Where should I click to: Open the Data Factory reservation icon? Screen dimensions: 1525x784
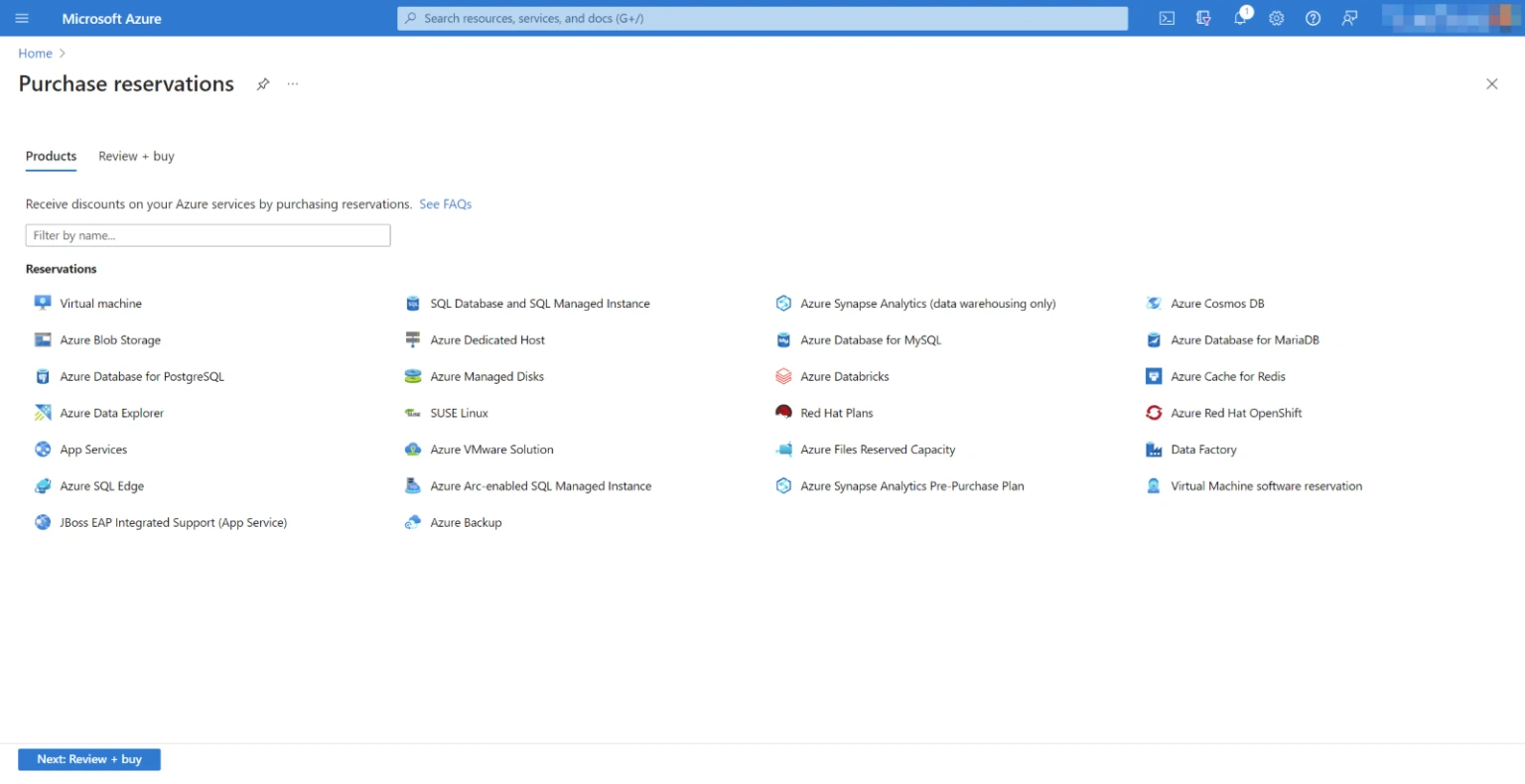coord(1154,450)
